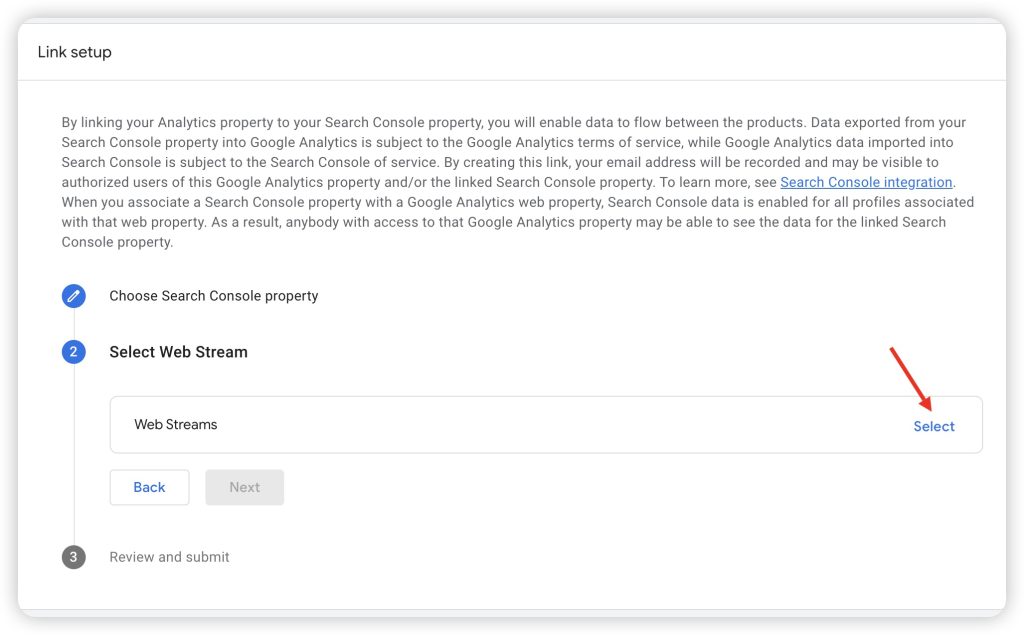The width and height of the screenshot is (1024, 635).
Task: Click the Select Web Stream step heading
Action: (x=178, y=352)
